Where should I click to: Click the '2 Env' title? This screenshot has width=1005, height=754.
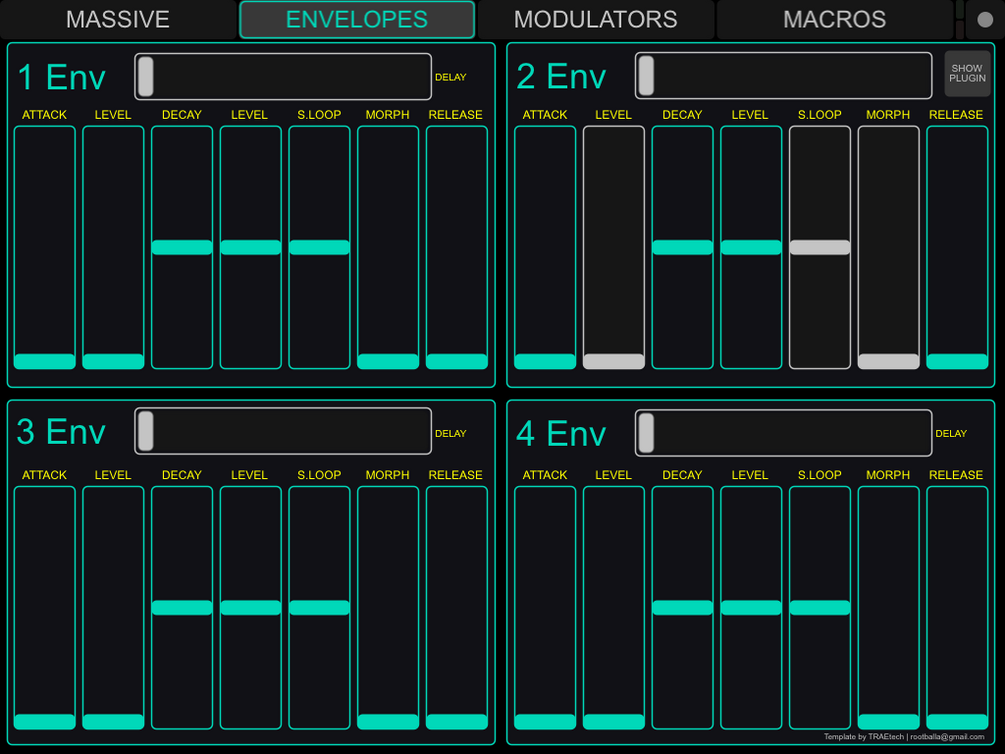561,77
